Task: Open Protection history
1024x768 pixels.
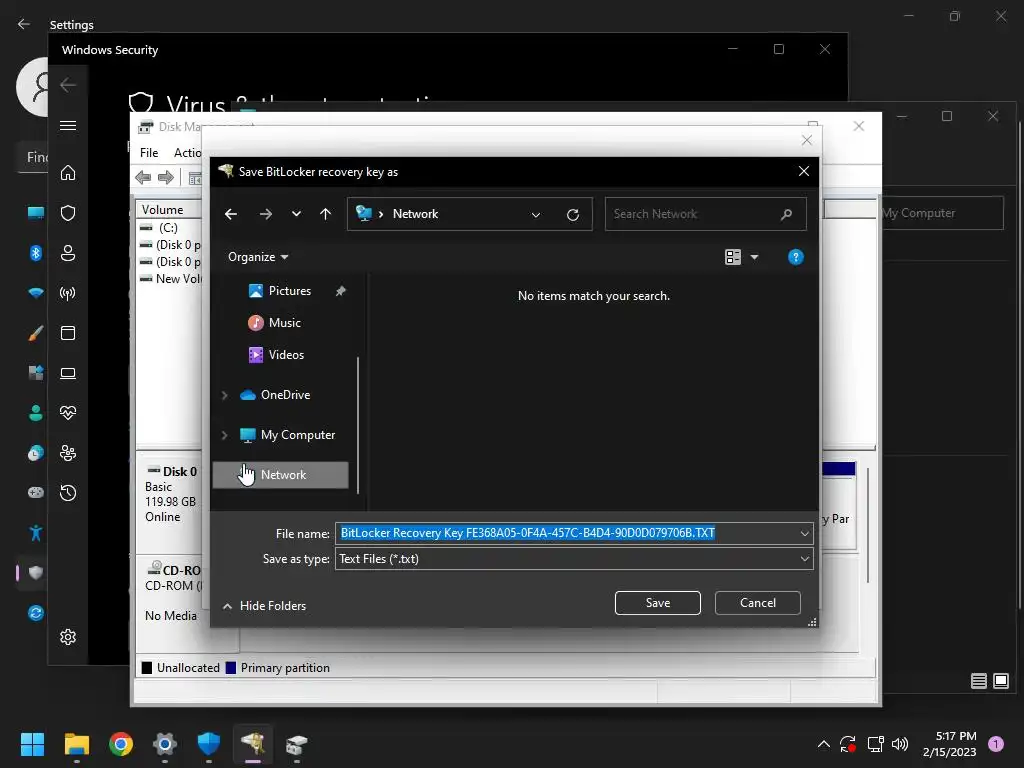Action: pos(68,493)
